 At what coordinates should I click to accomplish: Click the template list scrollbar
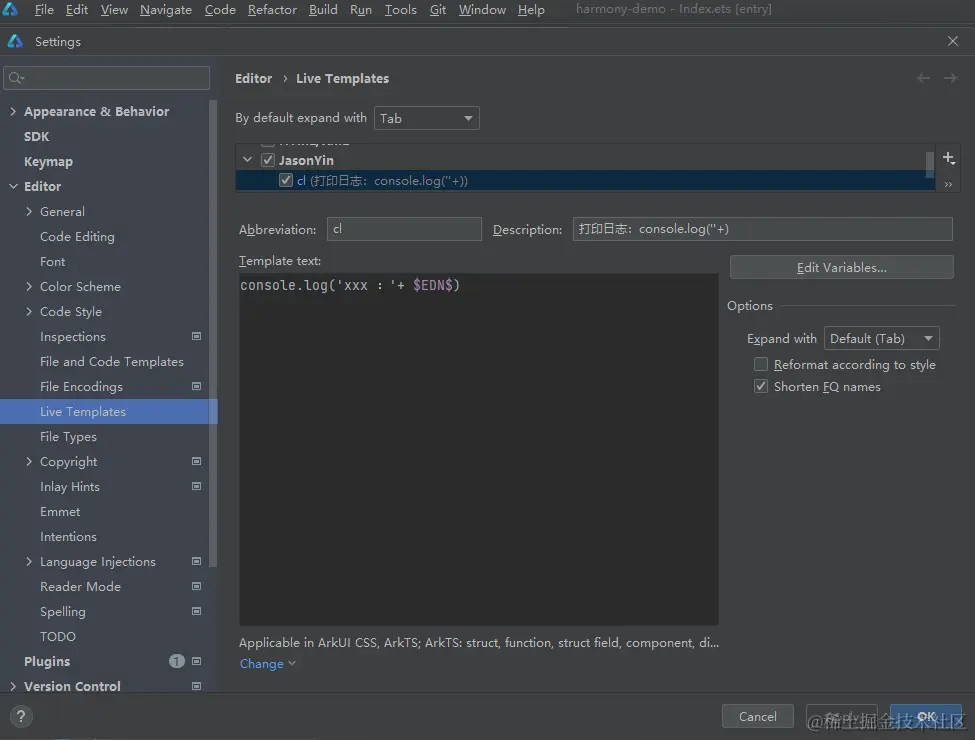(x=930, y=164)
